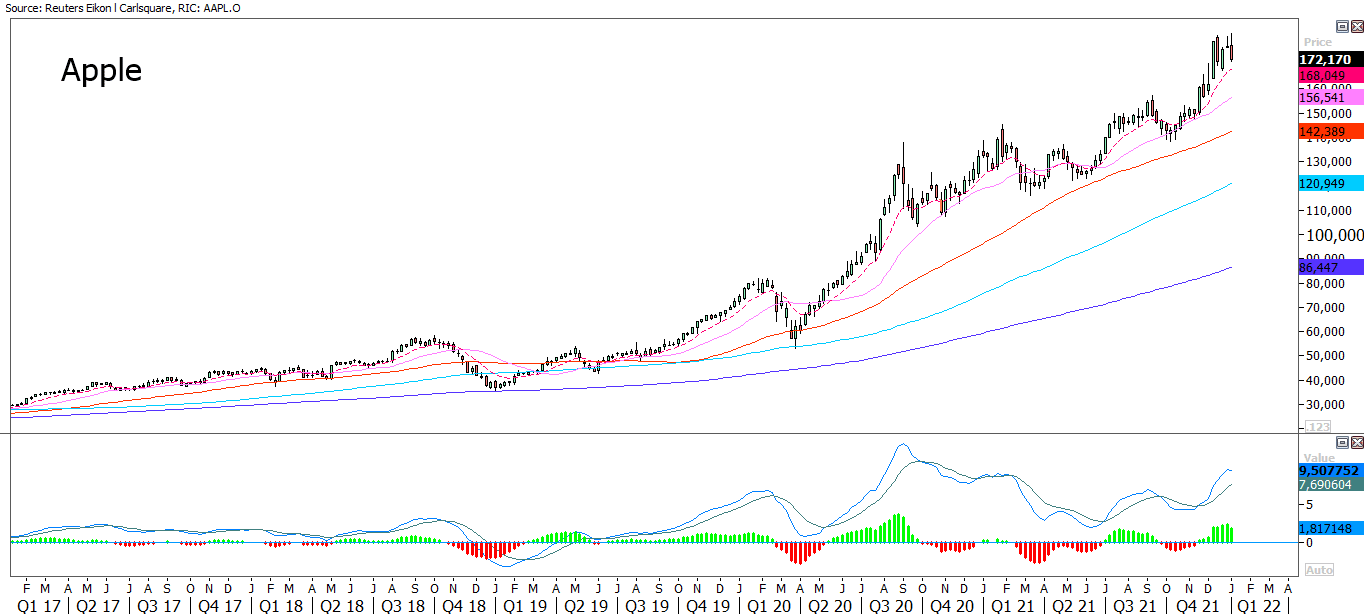Select the blue 1,817148 histogram value

1330,528
